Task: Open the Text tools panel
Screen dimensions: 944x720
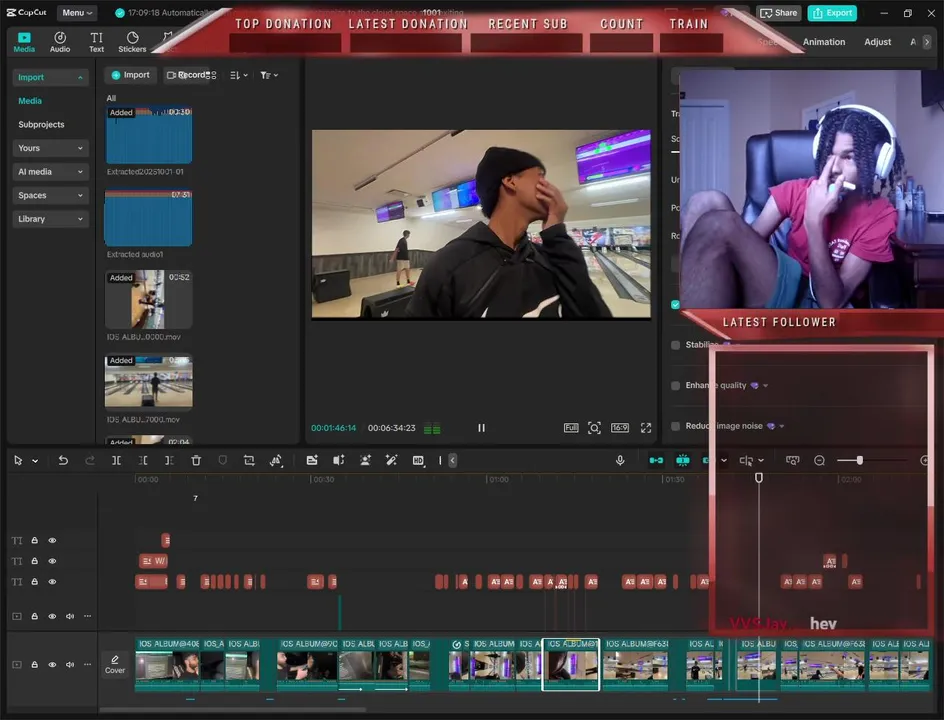Action: click(x=96, y=42)
